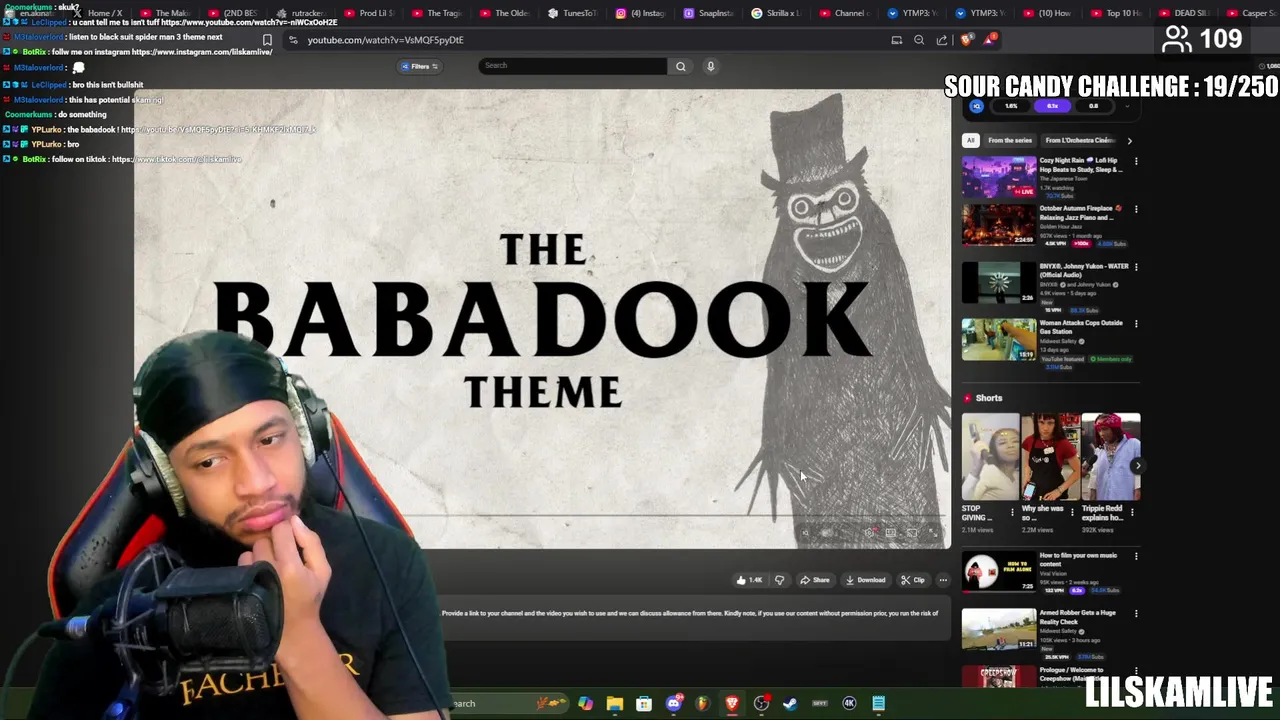Image resolution: width=1280 pixels, height=720 pixels.
Task: Open October Autumn Fireplace video thumbnail
Action: pos(999,225)
